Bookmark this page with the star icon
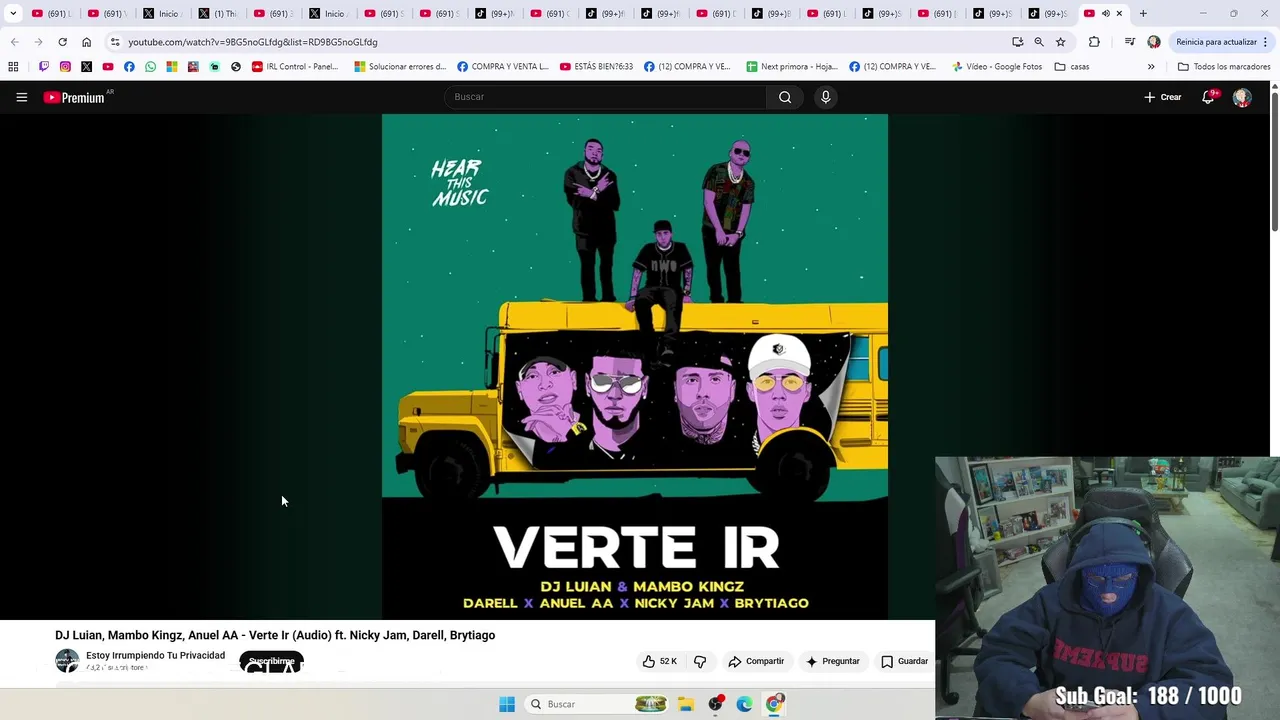1280x720 pixels. [x=1061, y=42]
